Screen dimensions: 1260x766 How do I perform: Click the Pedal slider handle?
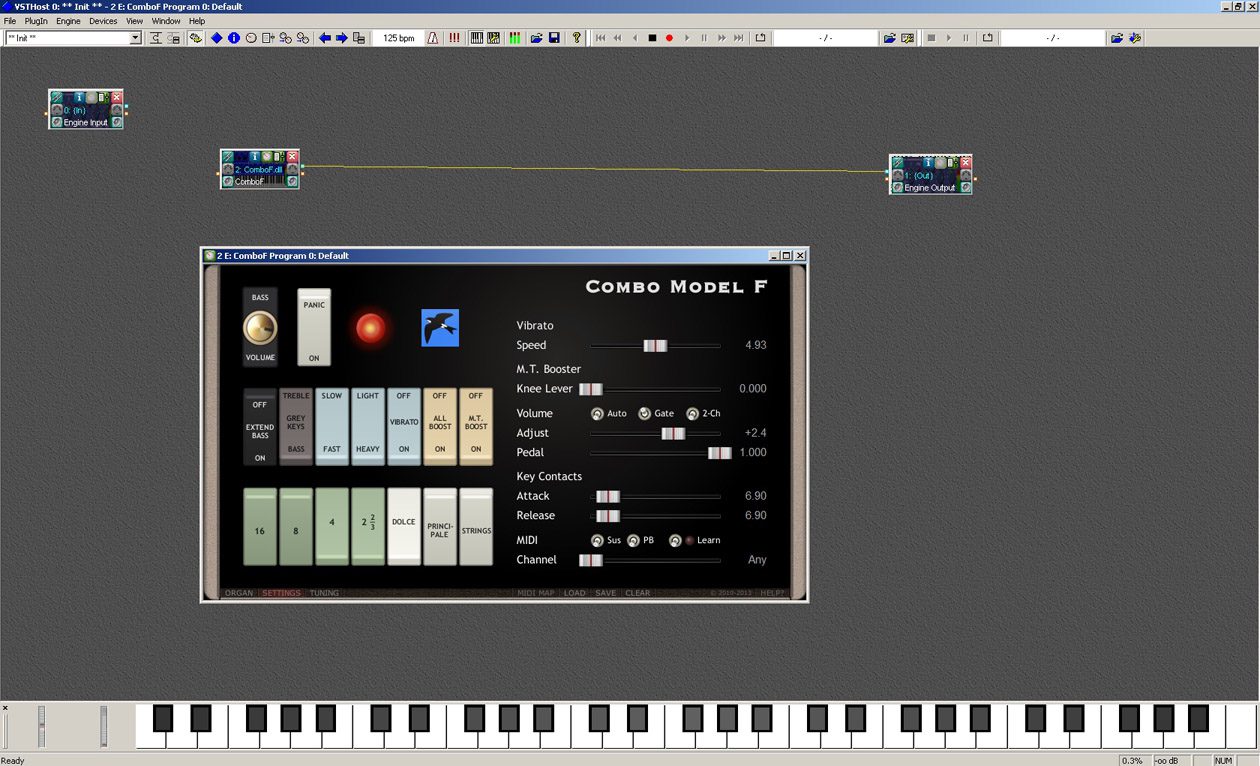pyautogui.click(x=720, y=453)
